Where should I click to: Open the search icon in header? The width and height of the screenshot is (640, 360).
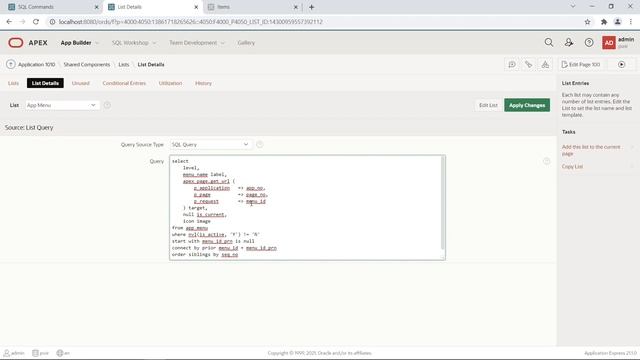[549, 42]
